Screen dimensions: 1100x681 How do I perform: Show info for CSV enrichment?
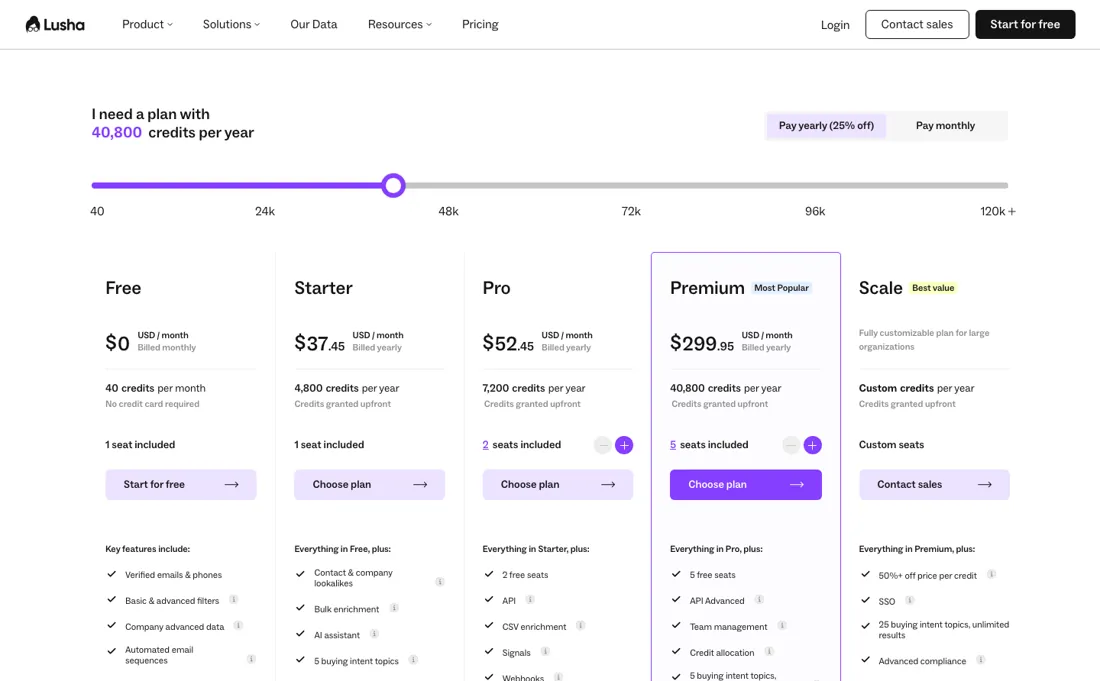(581, 626)
